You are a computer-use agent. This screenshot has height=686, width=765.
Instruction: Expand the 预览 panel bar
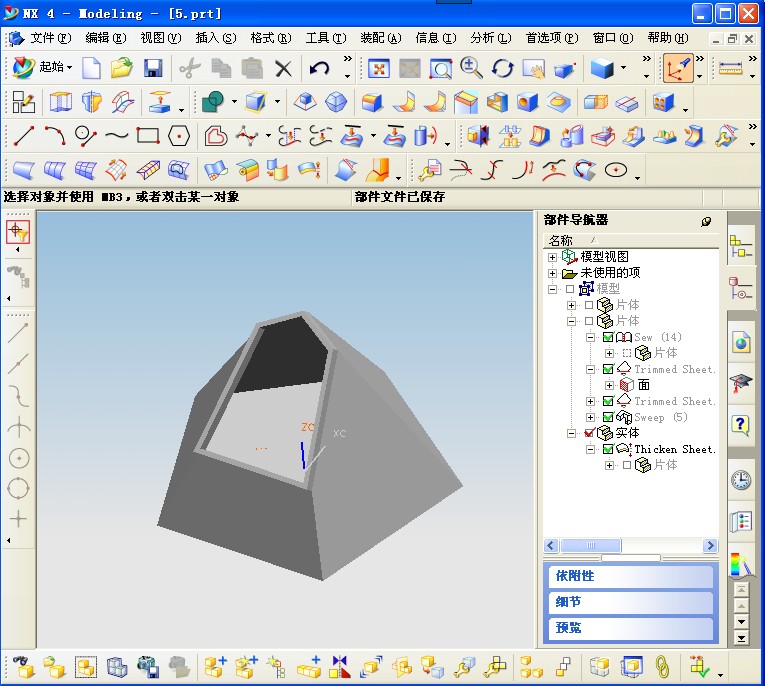point(631,627)
